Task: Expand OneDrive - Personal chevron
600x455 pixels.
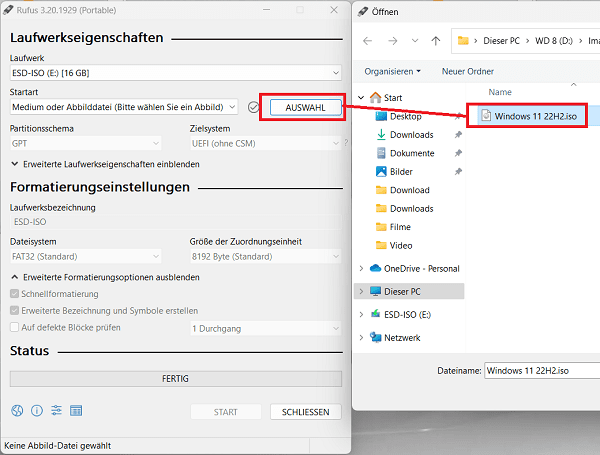Action: coord(361,269)
